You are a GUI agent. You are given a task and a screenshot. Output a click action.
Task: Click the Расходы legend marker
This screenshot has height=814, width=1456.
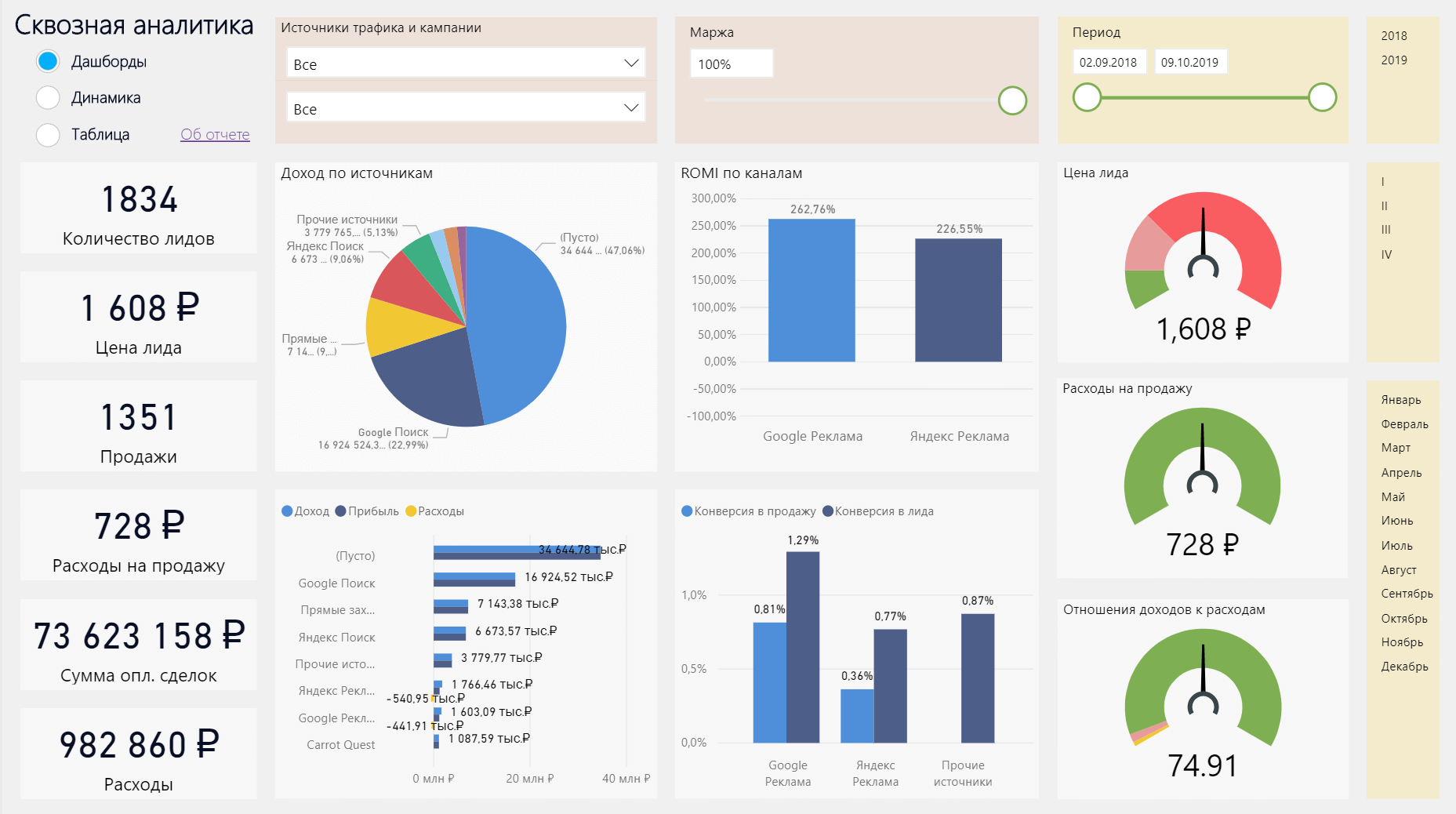pos(411,511)
